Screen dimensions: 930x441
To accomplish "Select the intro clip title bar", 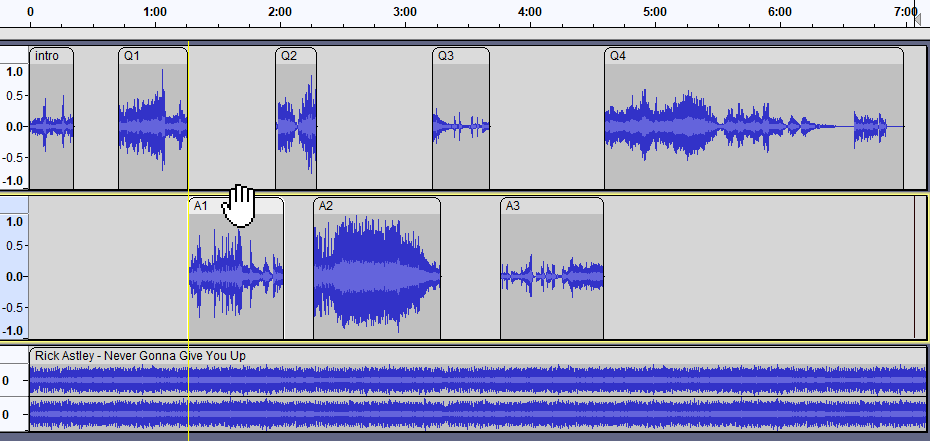I will 51,56.
